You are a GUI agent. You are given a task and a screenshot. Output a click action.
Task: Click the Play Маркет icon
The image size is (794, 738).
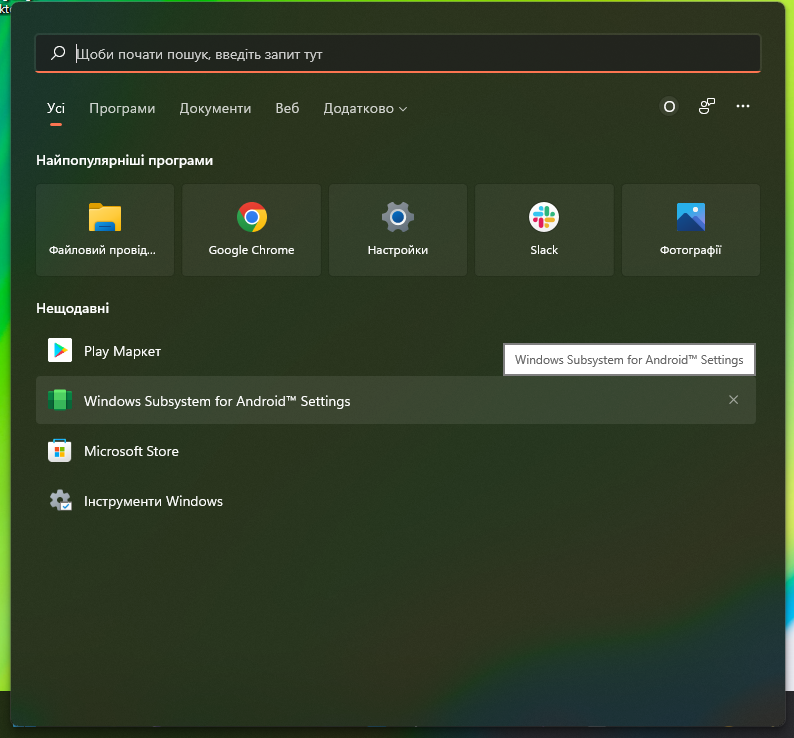pyautogui.click(x=60, y=350)
